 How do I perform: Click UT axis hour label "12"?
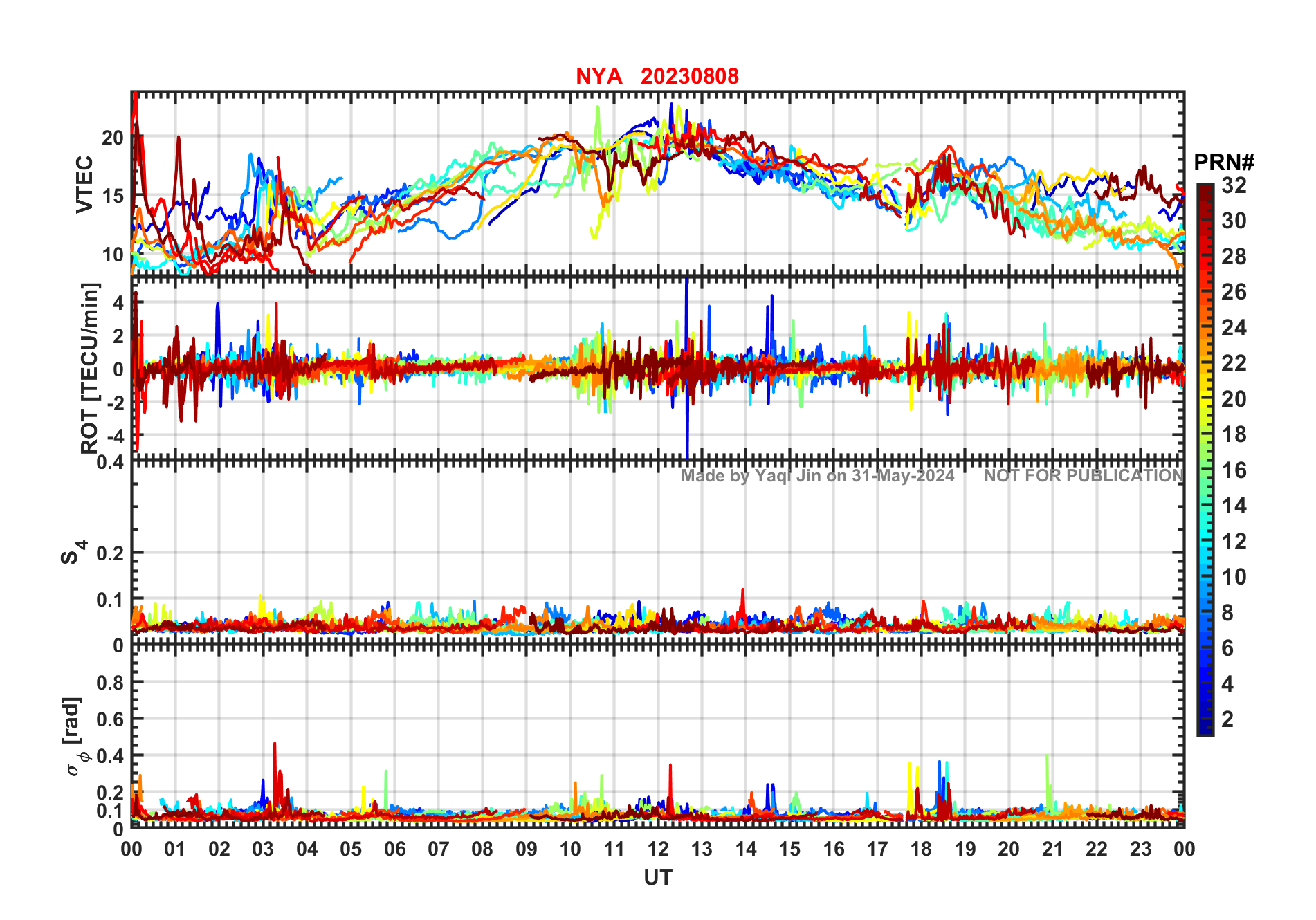tap(658, 849)
